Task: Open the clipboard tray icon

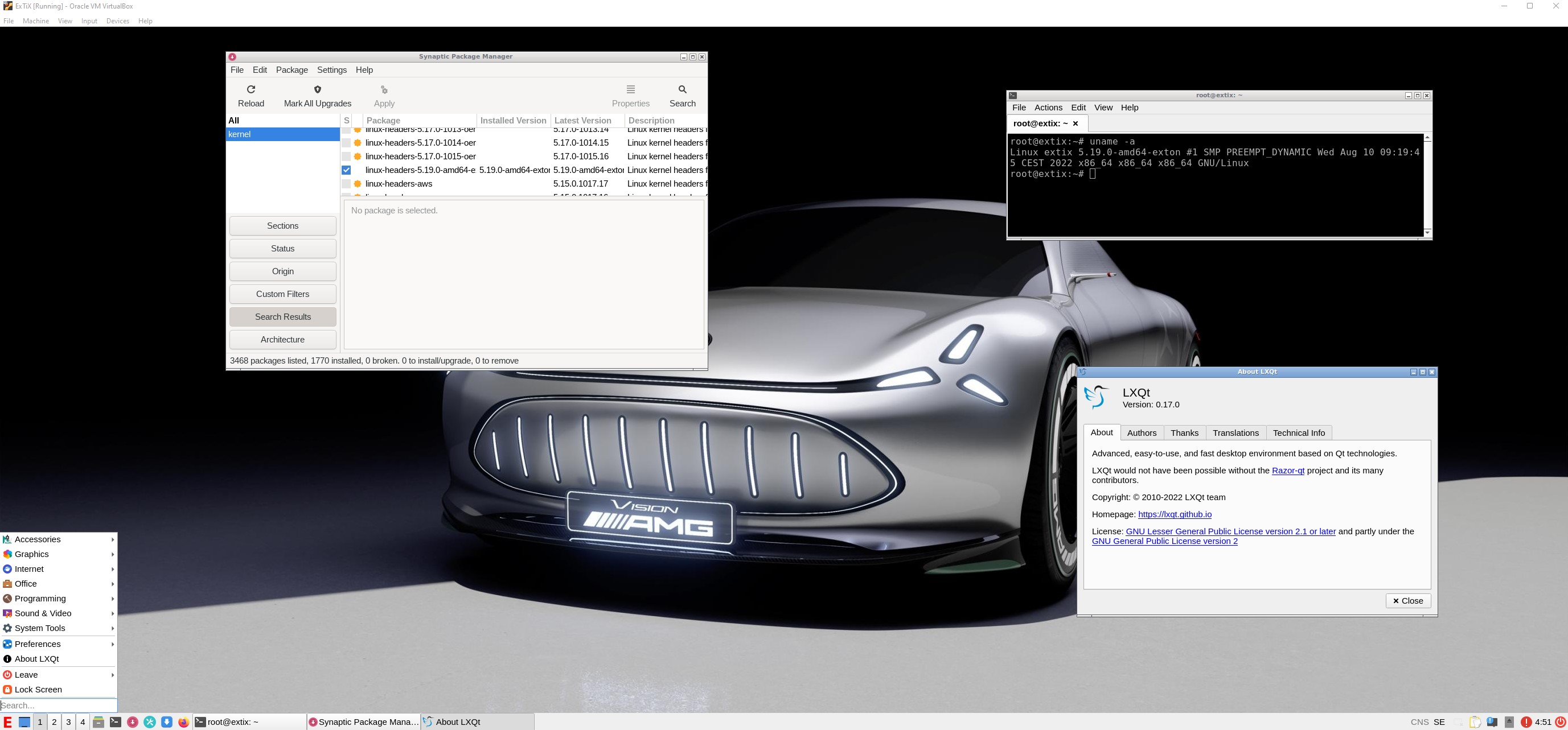Action: (x=1475, y=722)
